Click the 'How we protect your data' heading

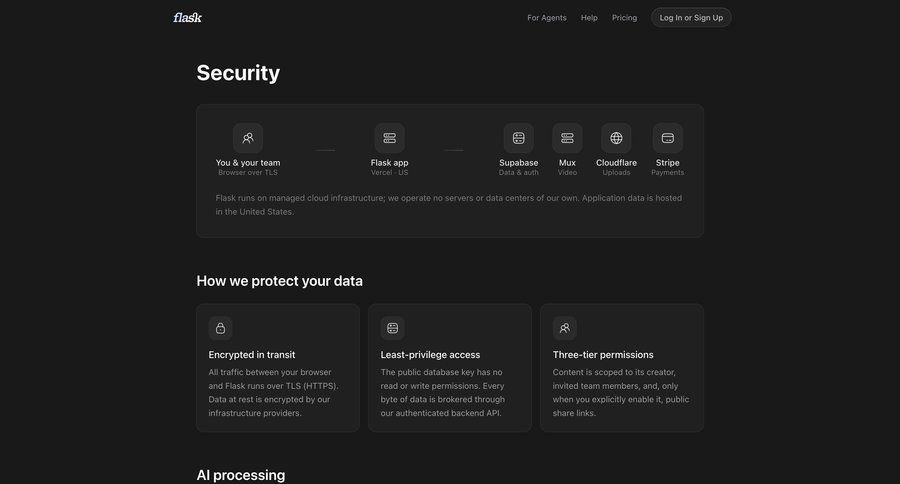click(x=280, y=281)
